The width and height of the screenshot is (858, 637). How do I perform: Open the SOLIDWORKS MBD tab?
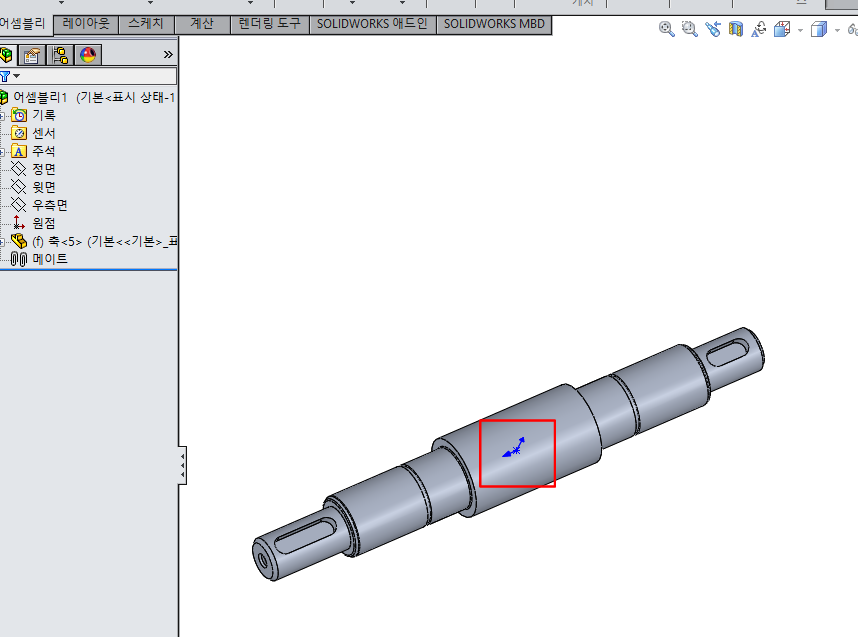click(494, 24)
